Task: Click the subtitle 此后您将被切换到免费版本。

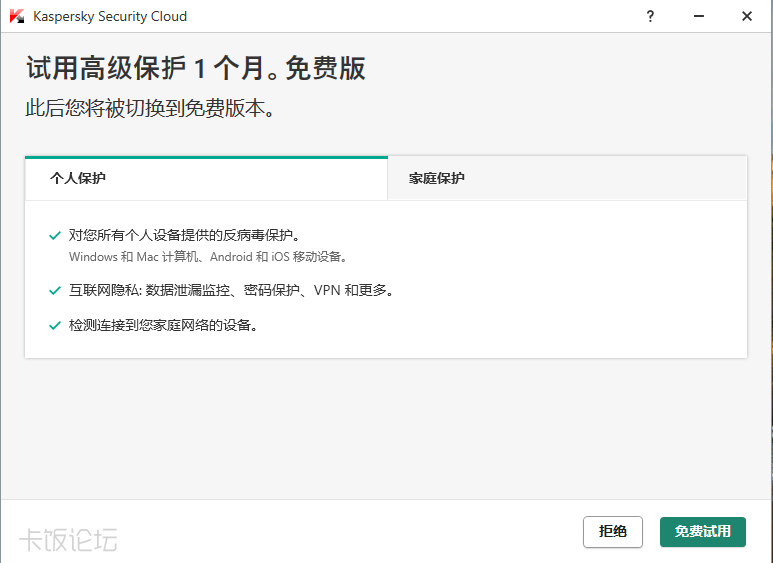Action: point(150,108)
